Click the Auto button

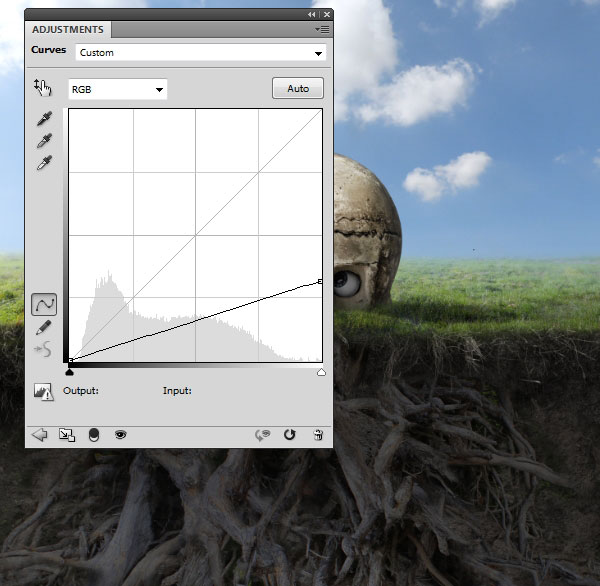298,88
